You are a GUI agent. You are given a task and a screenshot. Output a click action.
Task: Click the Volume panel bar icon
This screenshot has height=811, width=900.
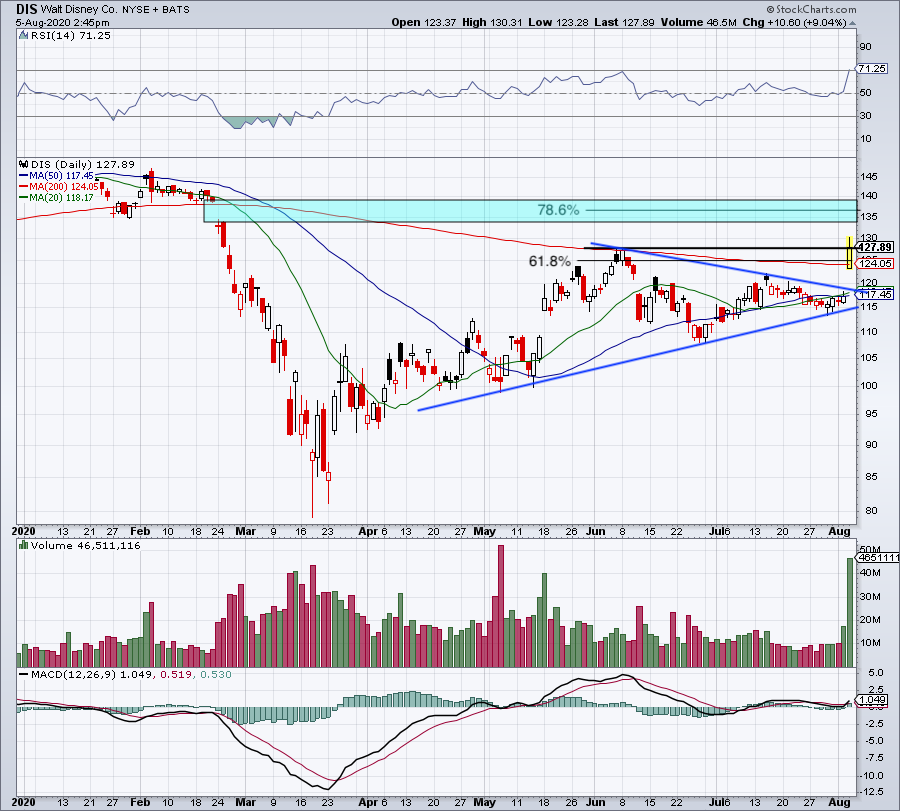(x=23, y=545)
